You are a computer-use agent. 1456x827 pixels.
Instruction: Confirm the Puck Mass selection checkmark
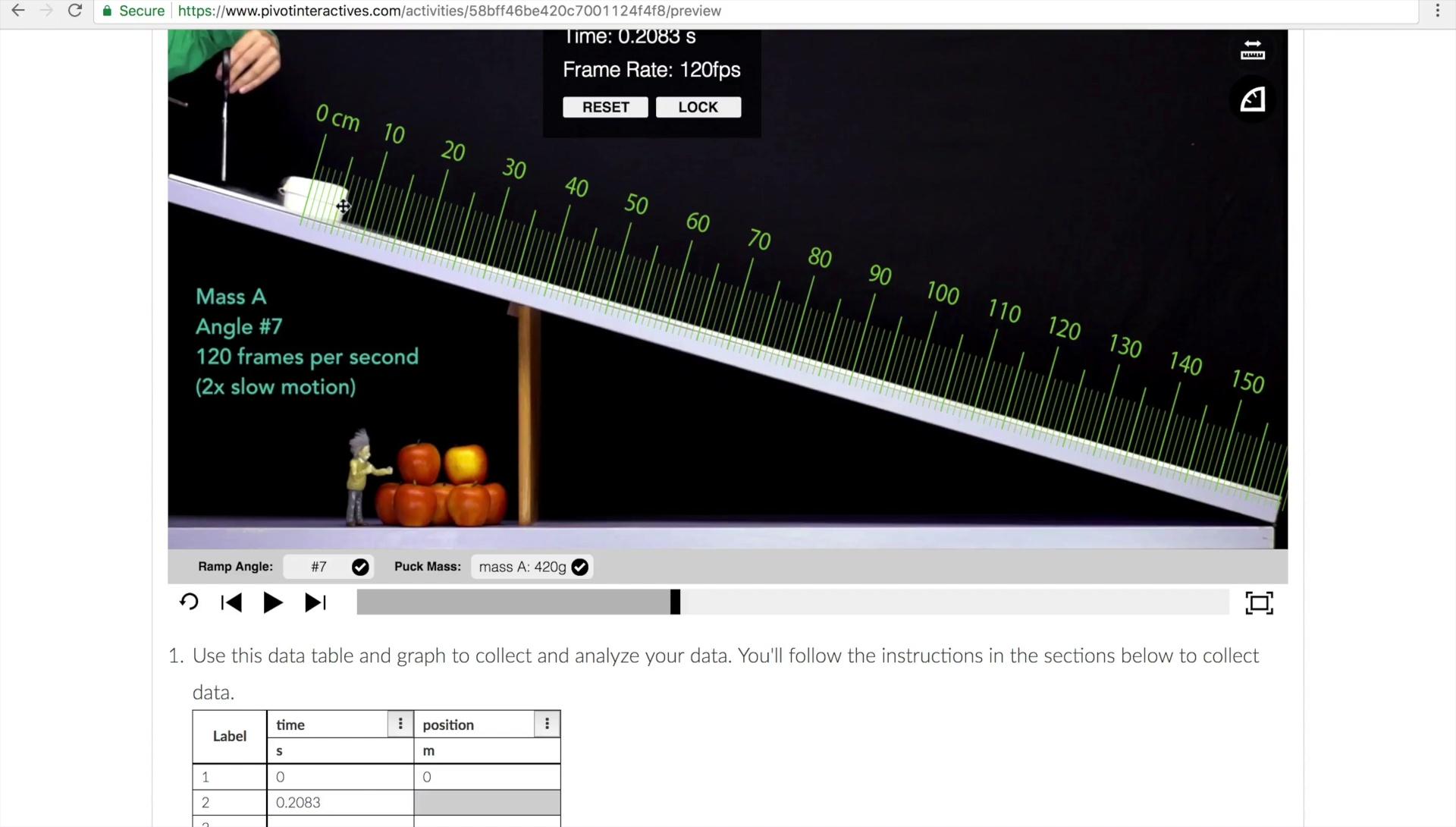tap(580, 567)
